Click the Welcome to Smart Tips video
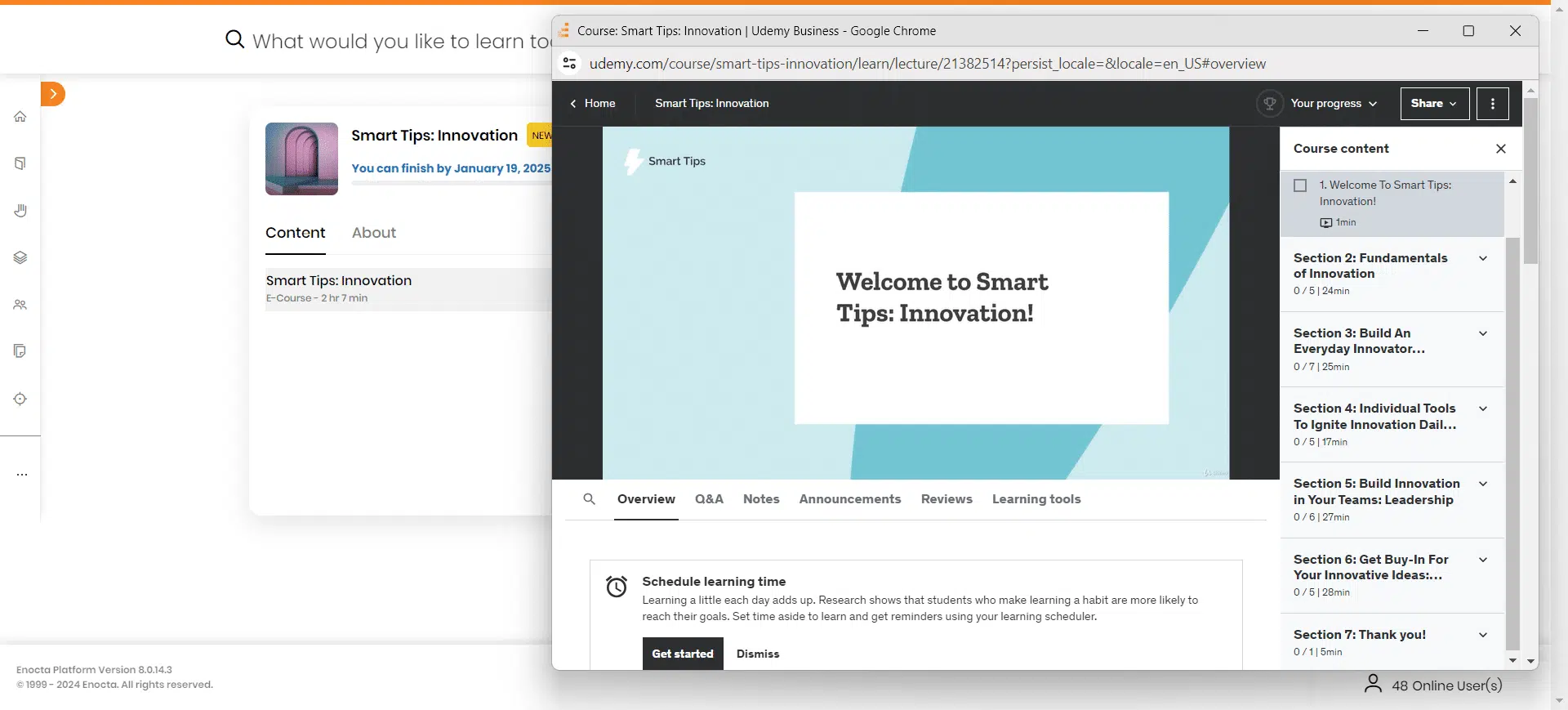The image size is (1568, 710). point(915,303)
